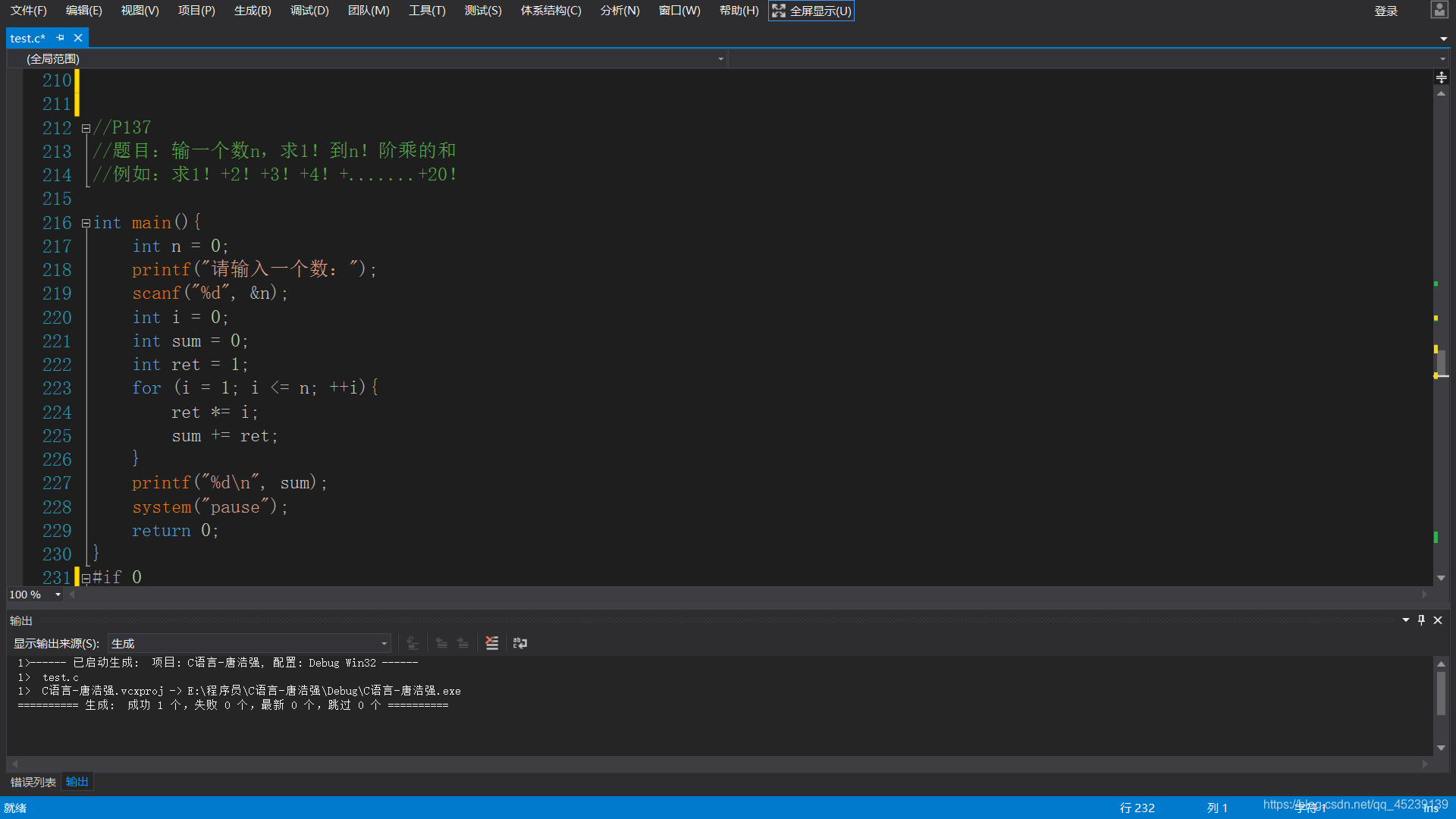Toggle word wrap in output panel
Viewport: 1456px width, 819px height.
[520, 643]
